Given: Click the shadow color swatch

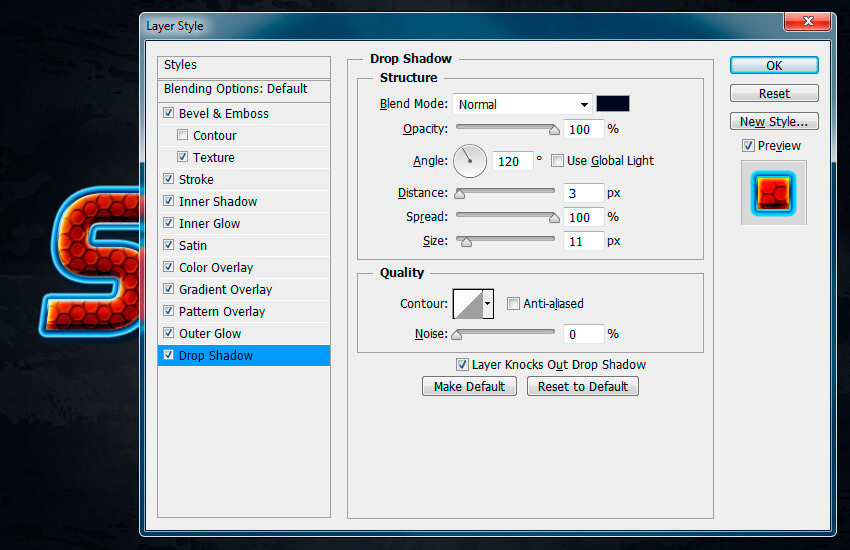Looking at the screenshot, I should pyautogui.click(x=612, y=104).
